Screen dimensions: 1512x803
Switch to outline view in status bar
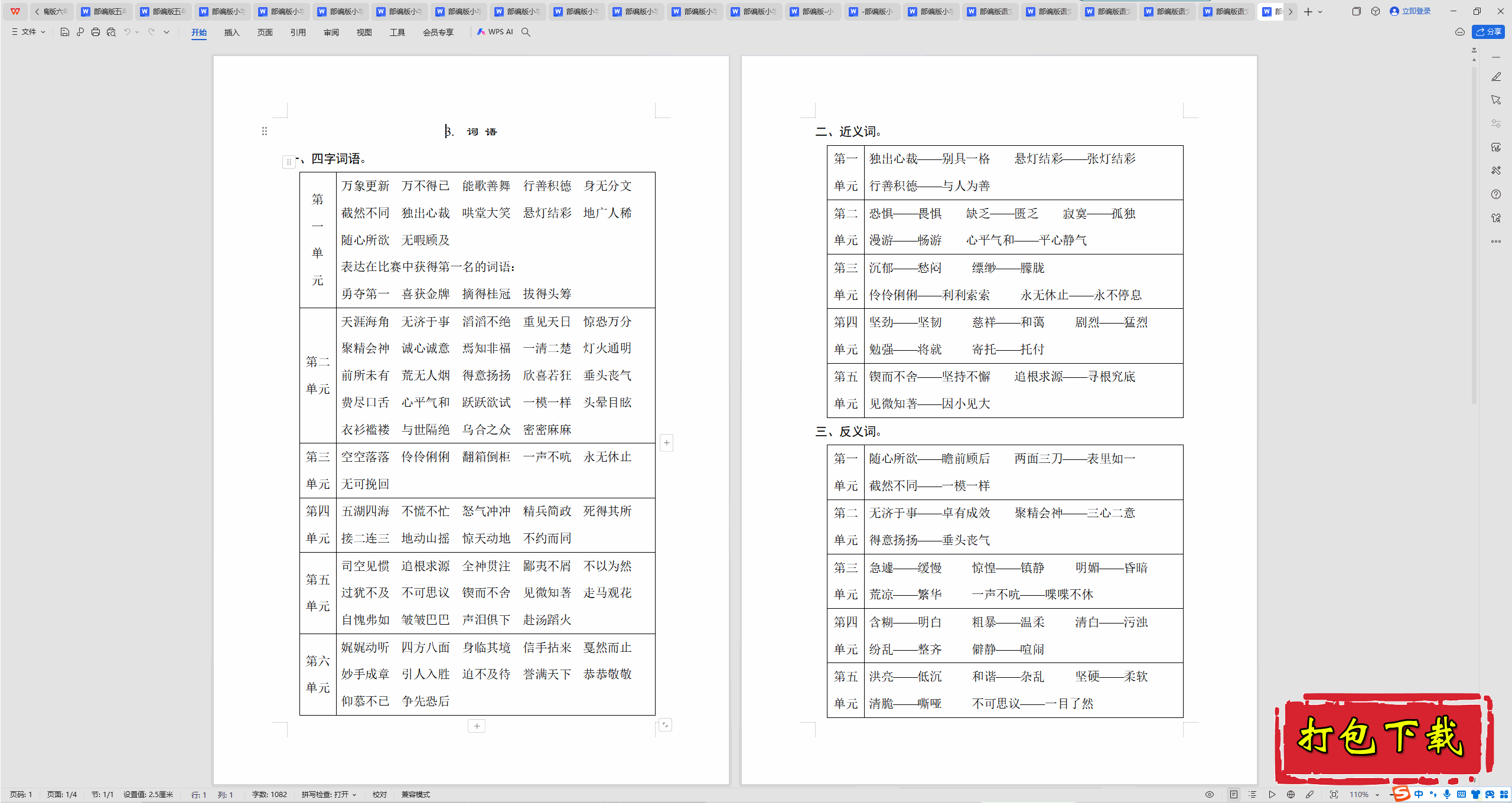[1253, 795]
